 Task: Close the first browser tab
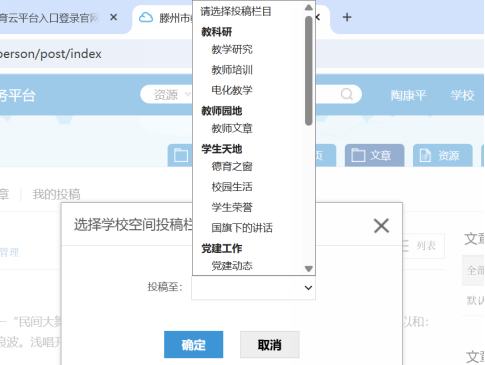pos(114,17)
